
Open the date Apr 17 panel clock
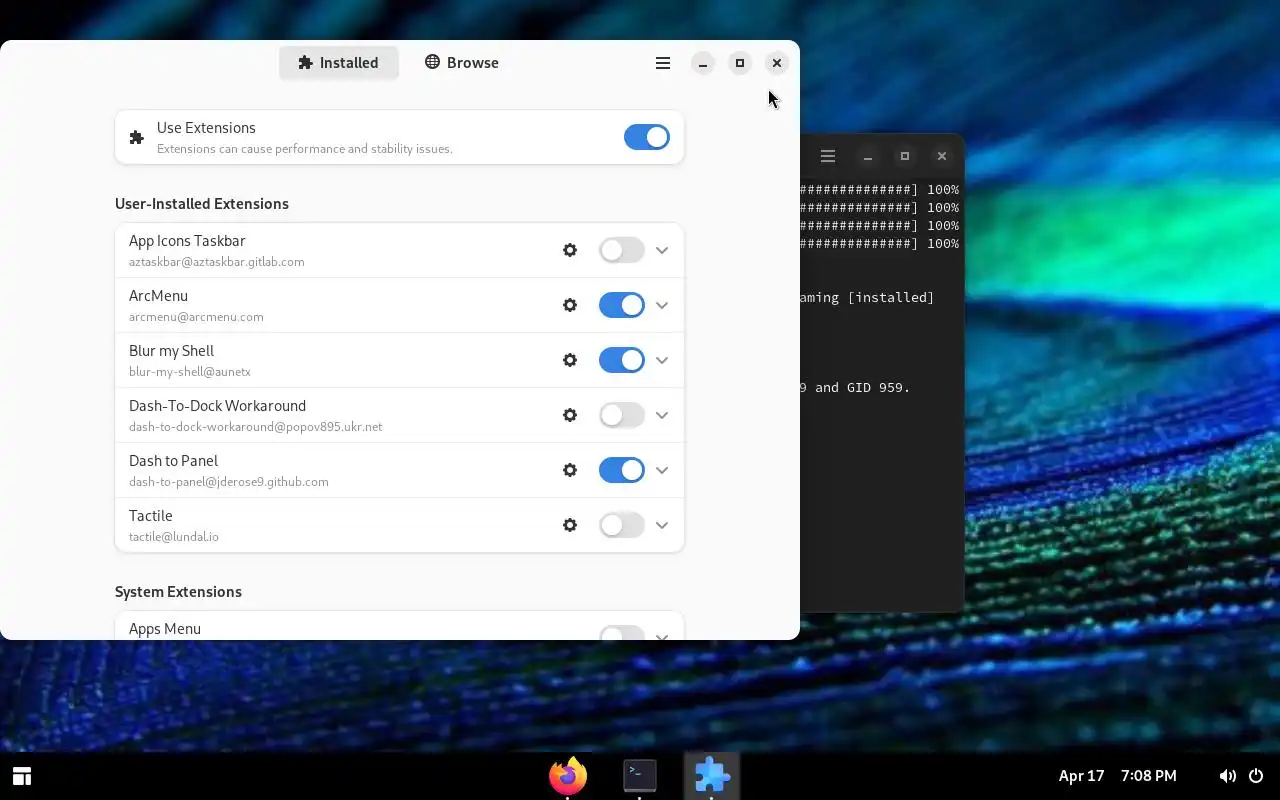click(1081, 776)
